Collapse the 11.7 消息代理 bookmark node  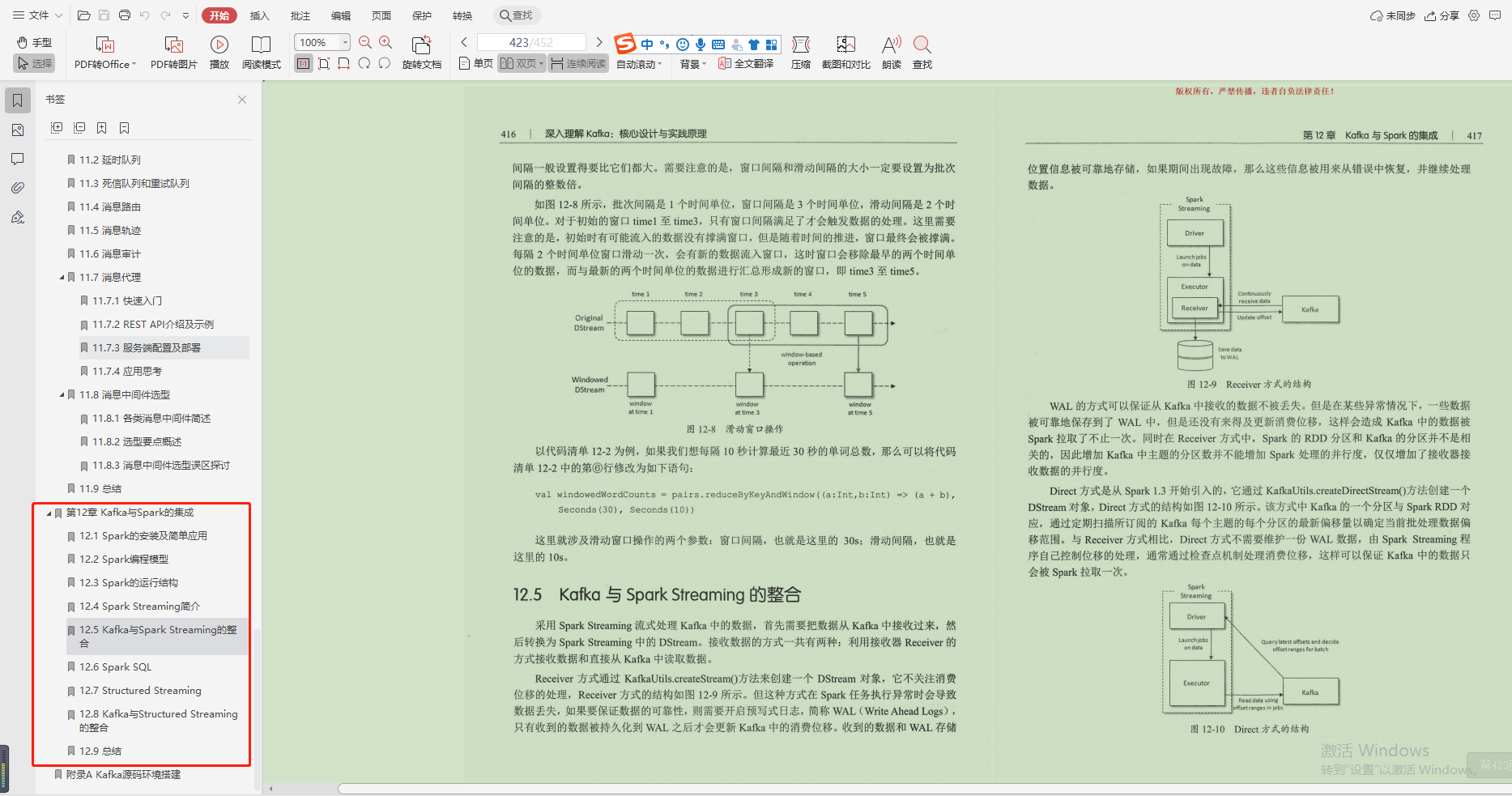[62, 278]
